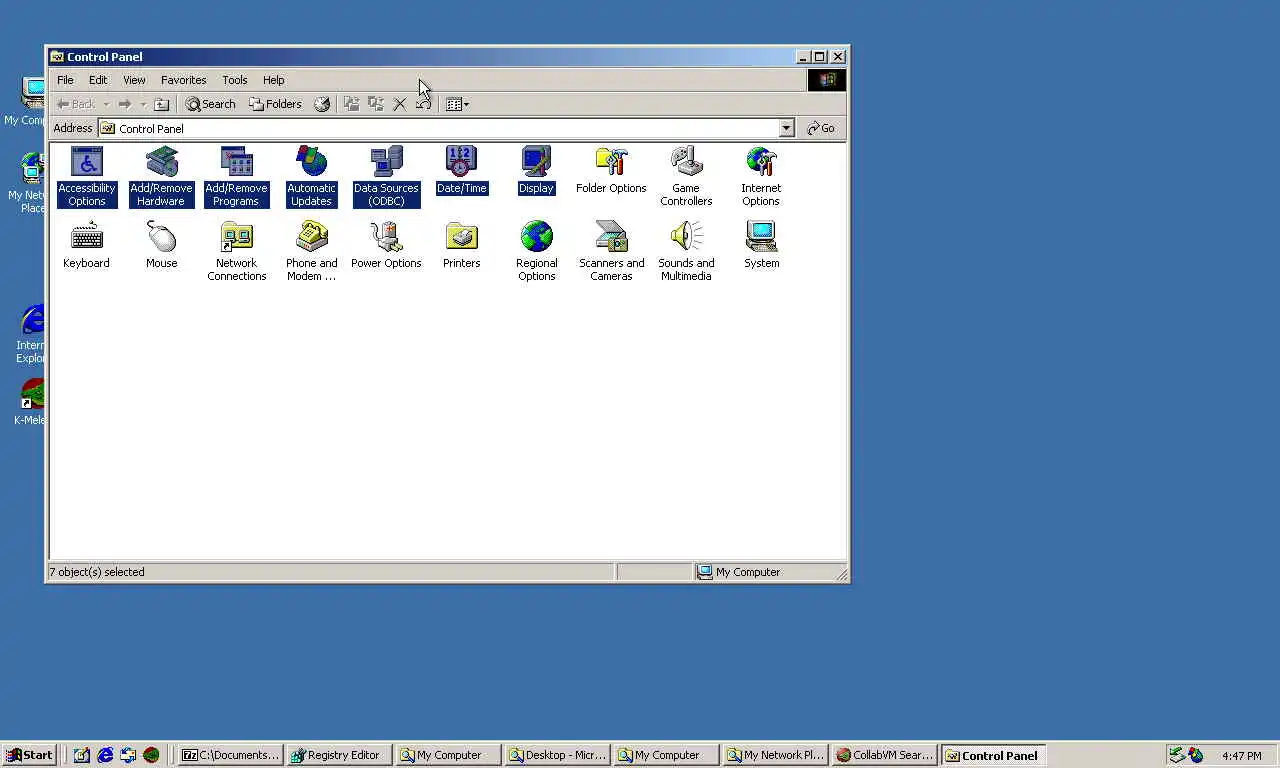Select the Keyboard icon
The width and height of the screenshot is (1280, 768).
point(87,246)
